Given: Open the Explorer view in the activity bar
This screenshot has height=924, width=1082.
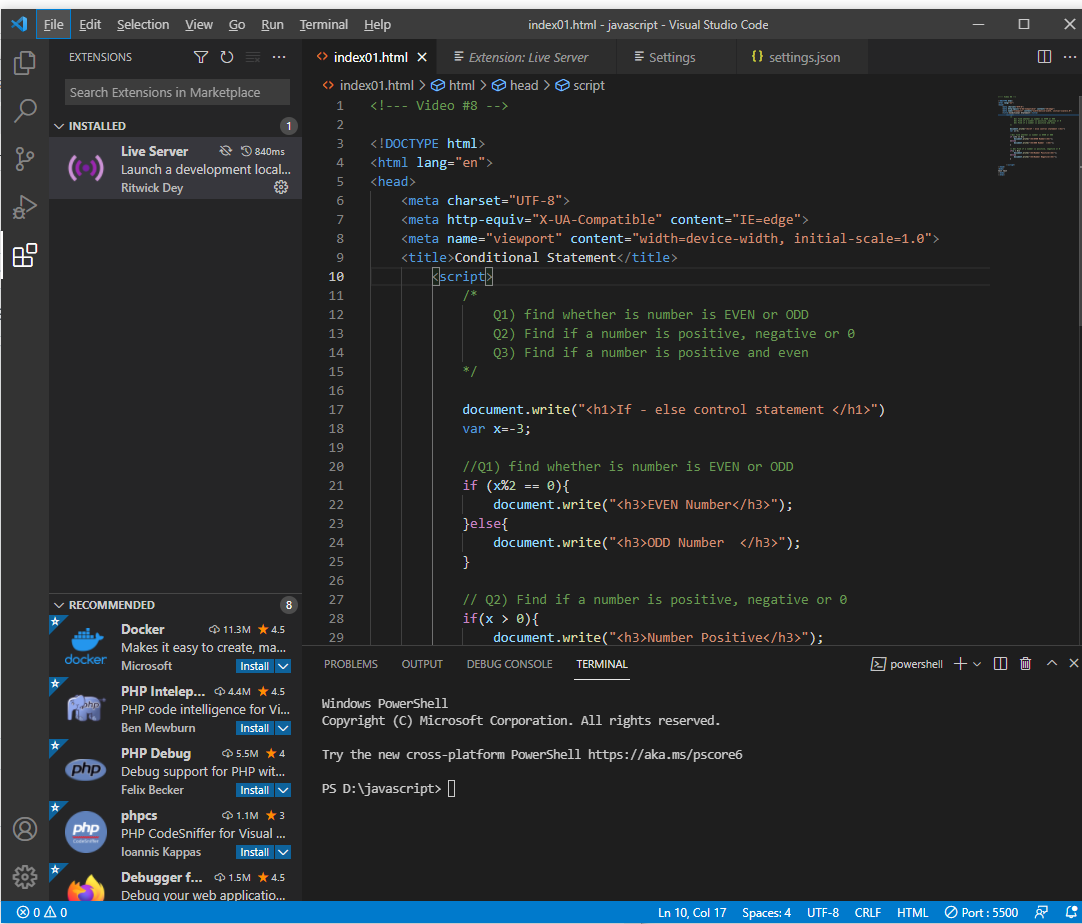Looking at the screenshot, I should coord(25,61).
